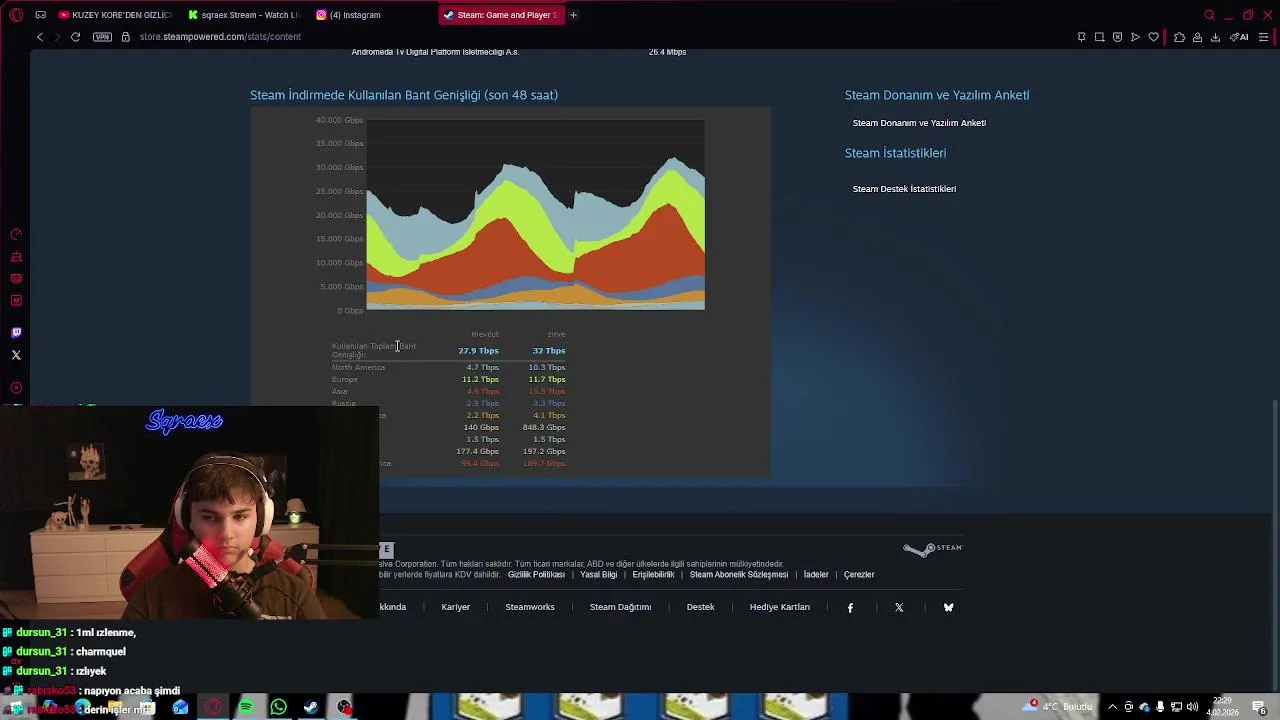Reload the Steam stats page
This screenshot has width=1280, height=720.
tap(75, 37)
